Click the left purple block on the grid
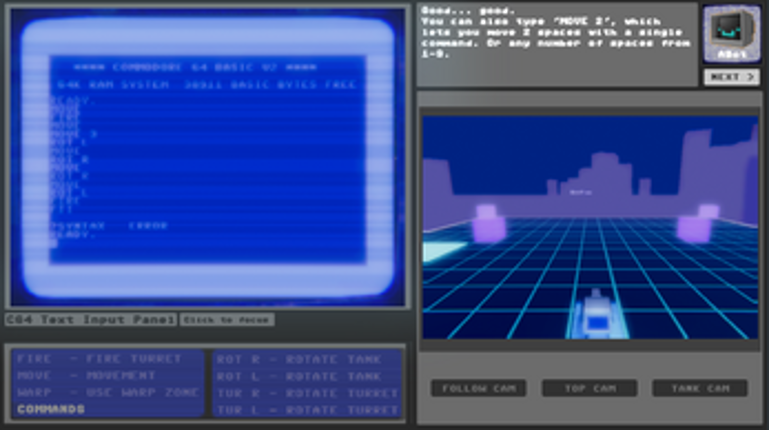The width and height of the screenshot is (769, 430). (x=488, y=224)
